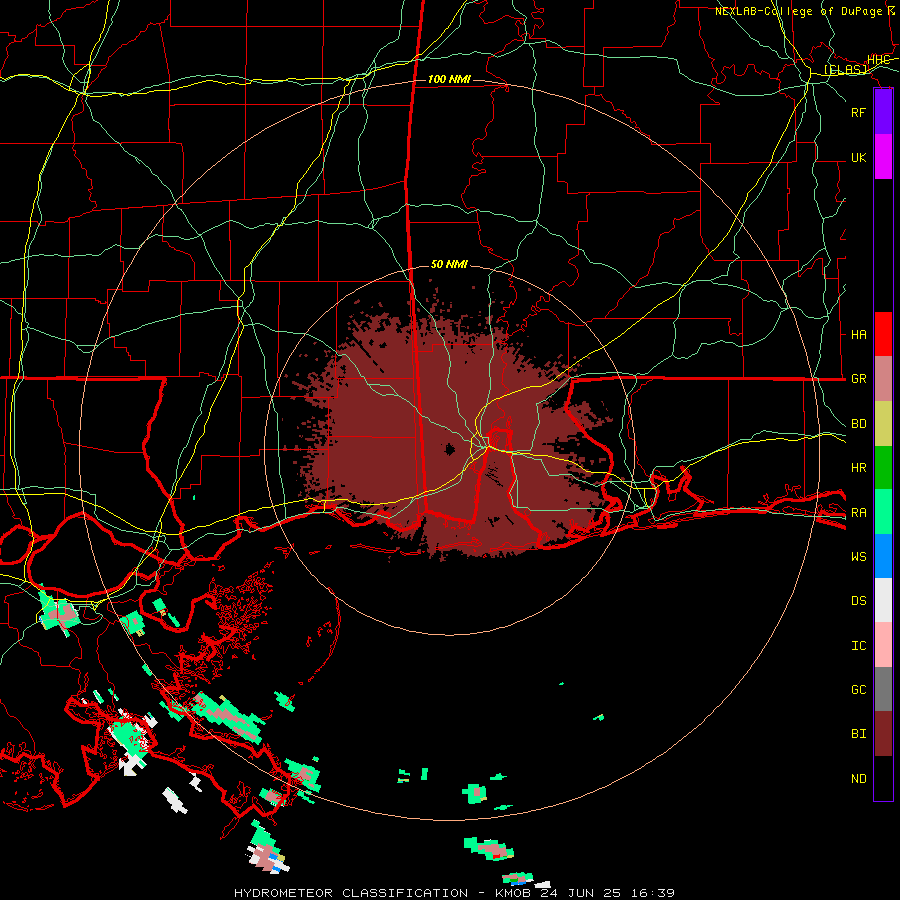
Task: Click the HYDROMETEOR CLASSIFICATION title text
Action: [351, 893]
